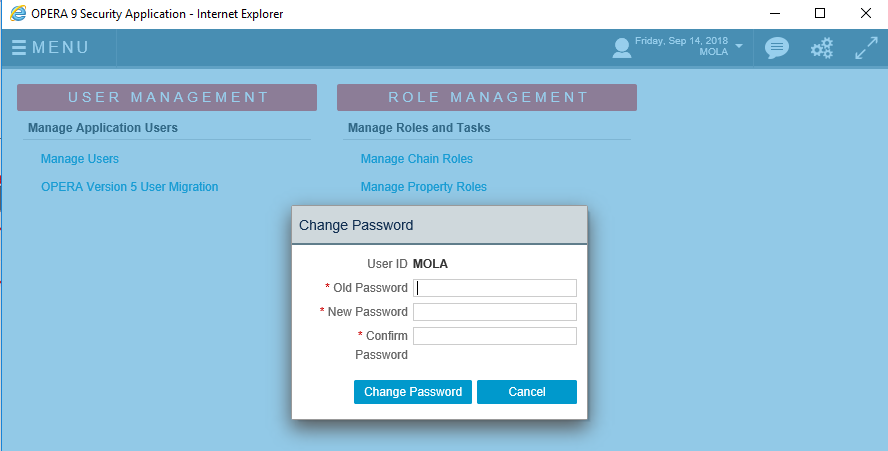888x451 pixels.
Task: Open the Manage Chain Roles link
Action: point(417,159)
